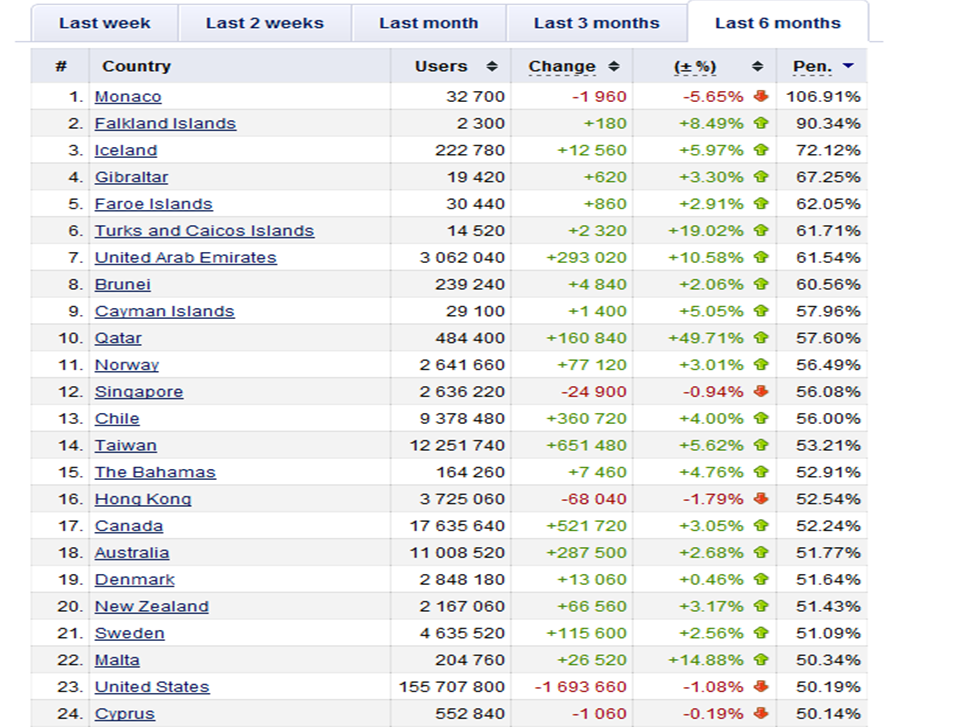953x727 pixels.
Task: Click green up arrow in Iceland row
Action: tap(760, 150)
